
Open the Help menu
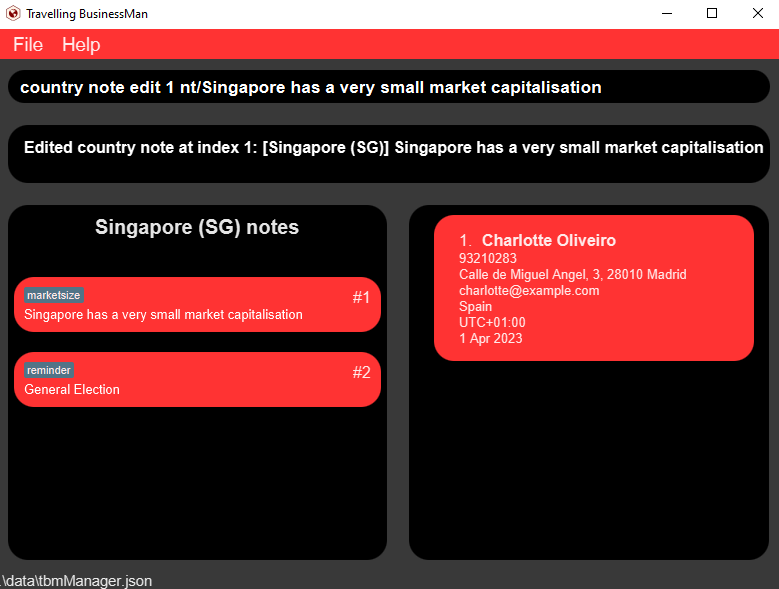81,45
